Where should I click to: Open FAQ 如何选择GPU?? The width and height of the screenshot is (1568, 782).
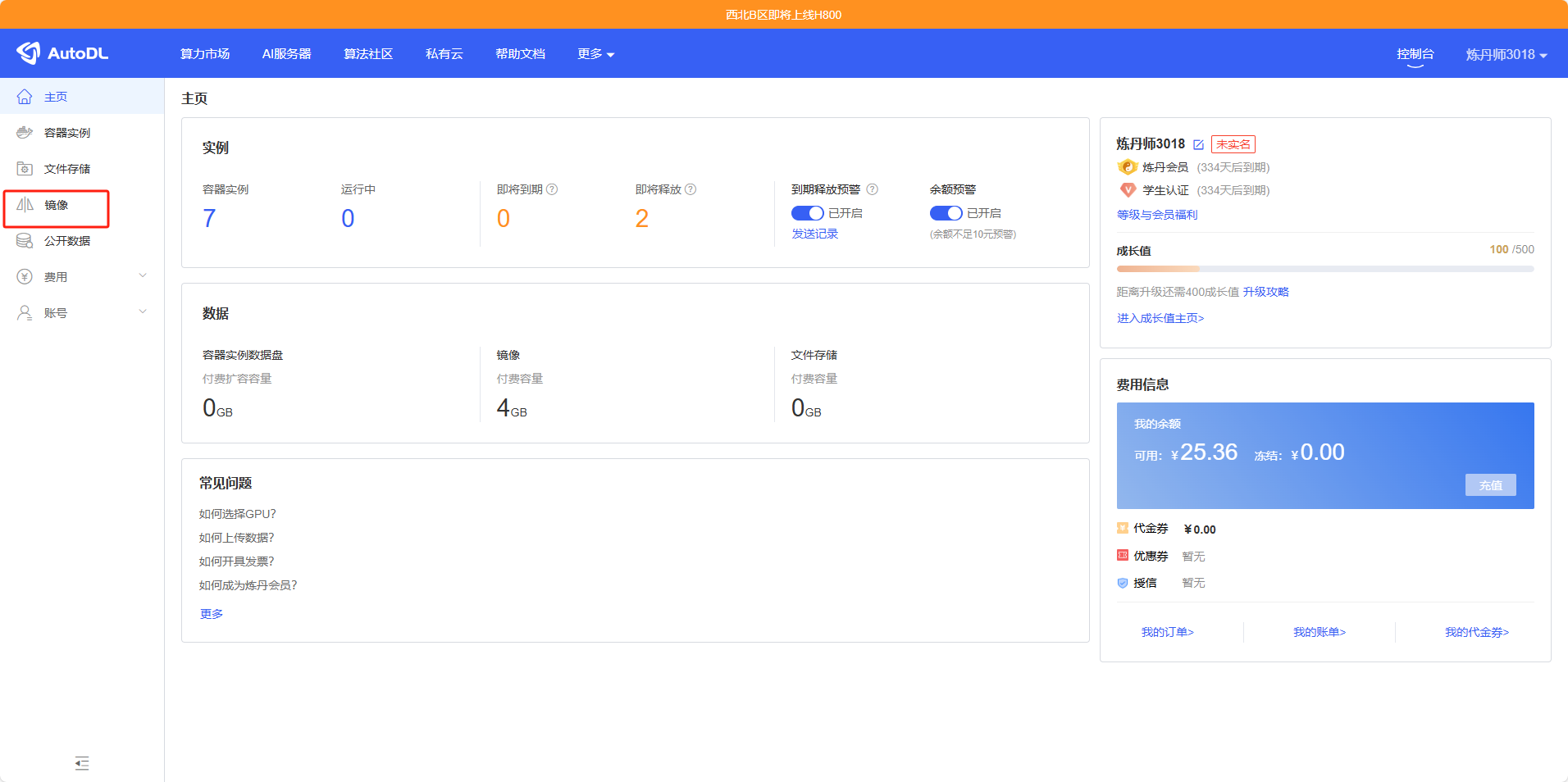[238, 514]
